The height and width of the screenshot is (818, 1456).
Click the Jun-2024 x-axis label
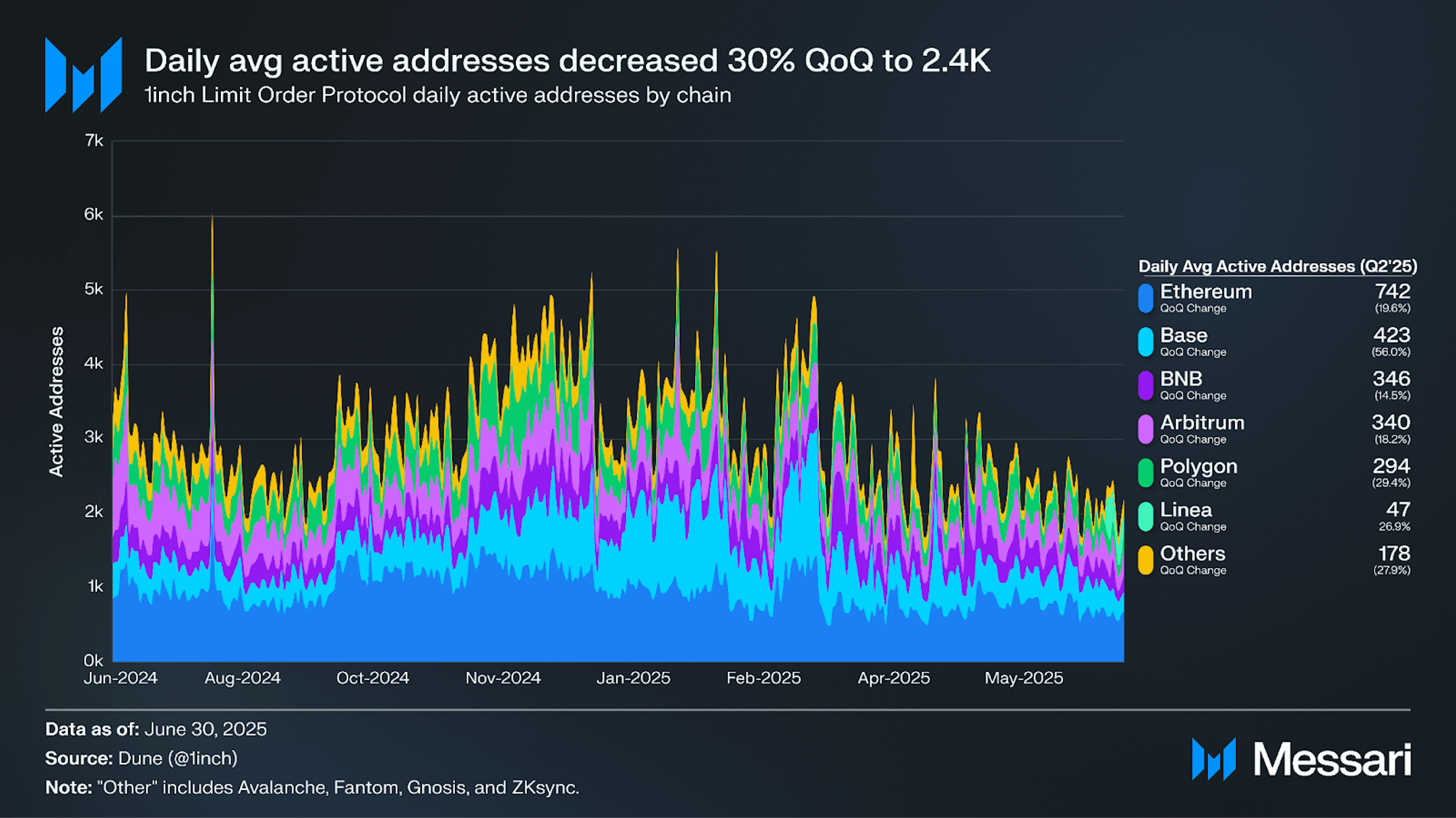pyautogui.click(x=120, y=678)
